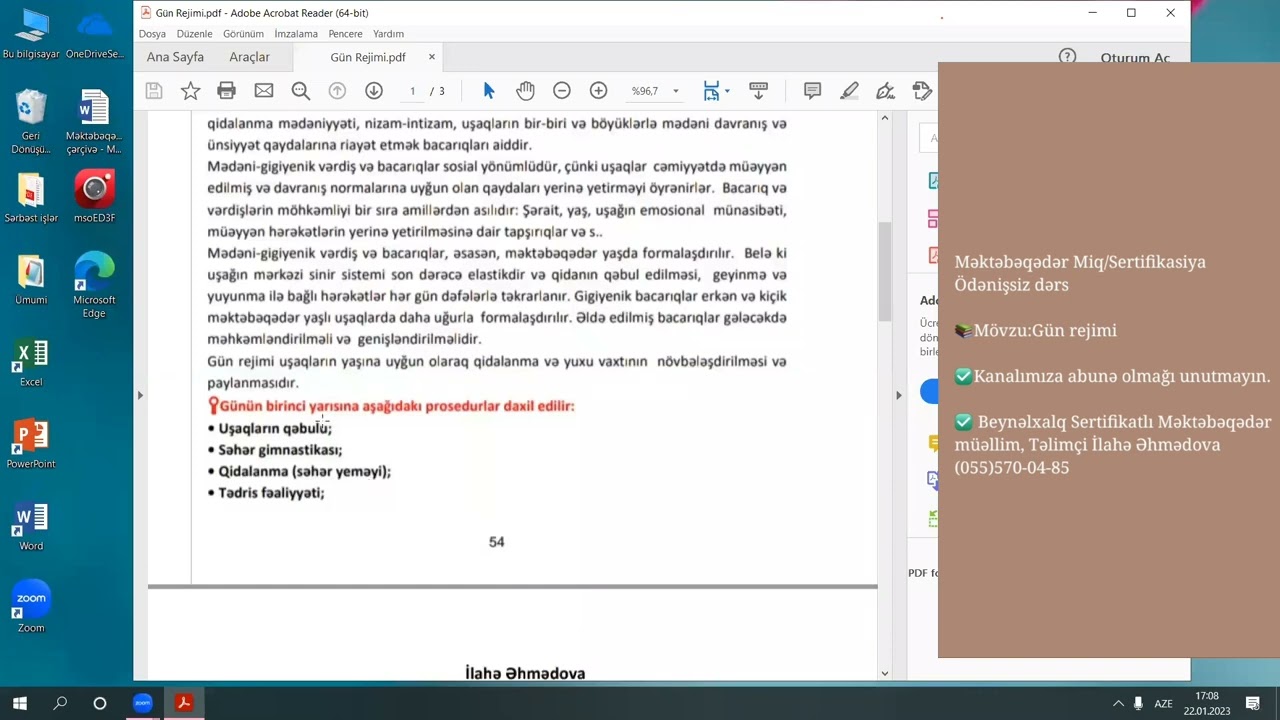This screenshot has width=1280, height=720.
Task: Zoom out with the minus icon
Action: tap(562, 91)
